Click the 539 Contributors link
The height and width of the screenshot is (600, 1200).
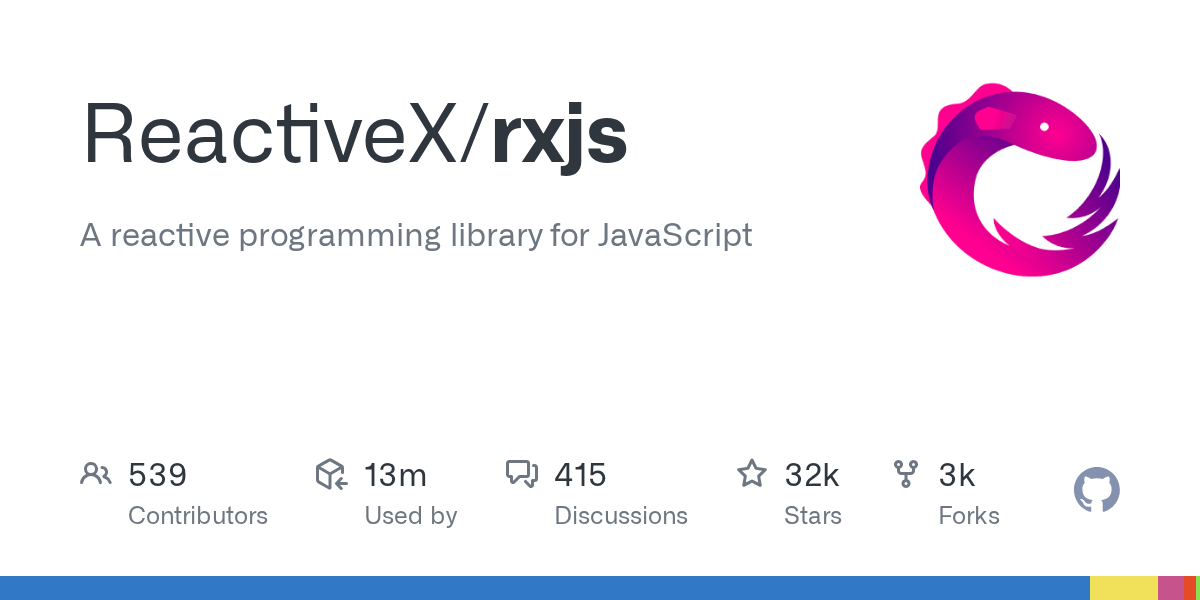[157, 475]
